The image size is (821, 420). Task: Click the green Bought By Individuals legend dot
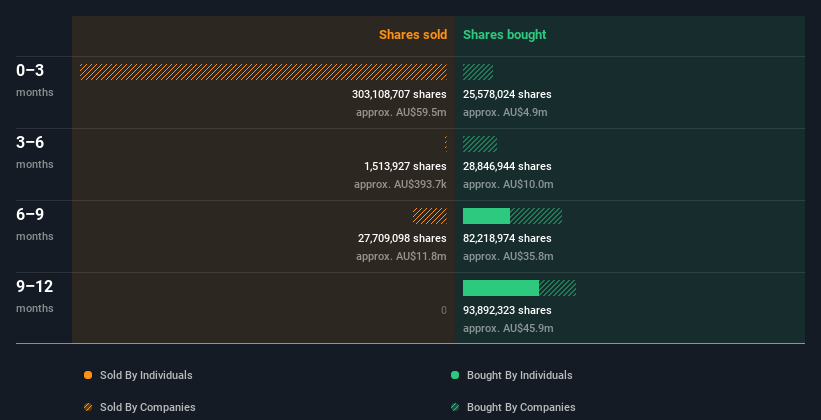455,375
